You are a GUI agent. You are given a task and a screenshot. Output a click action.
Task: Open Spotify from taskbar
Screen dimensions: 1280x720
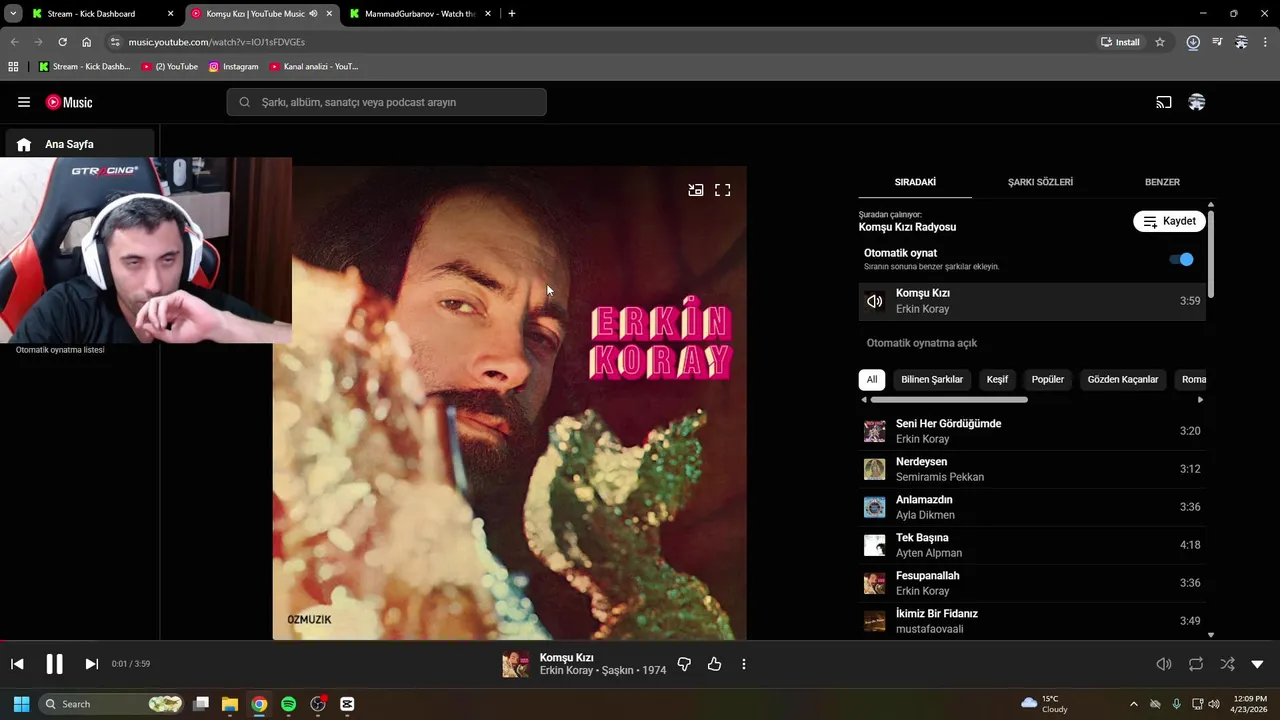pyautogui.click(x=288, y=704)
